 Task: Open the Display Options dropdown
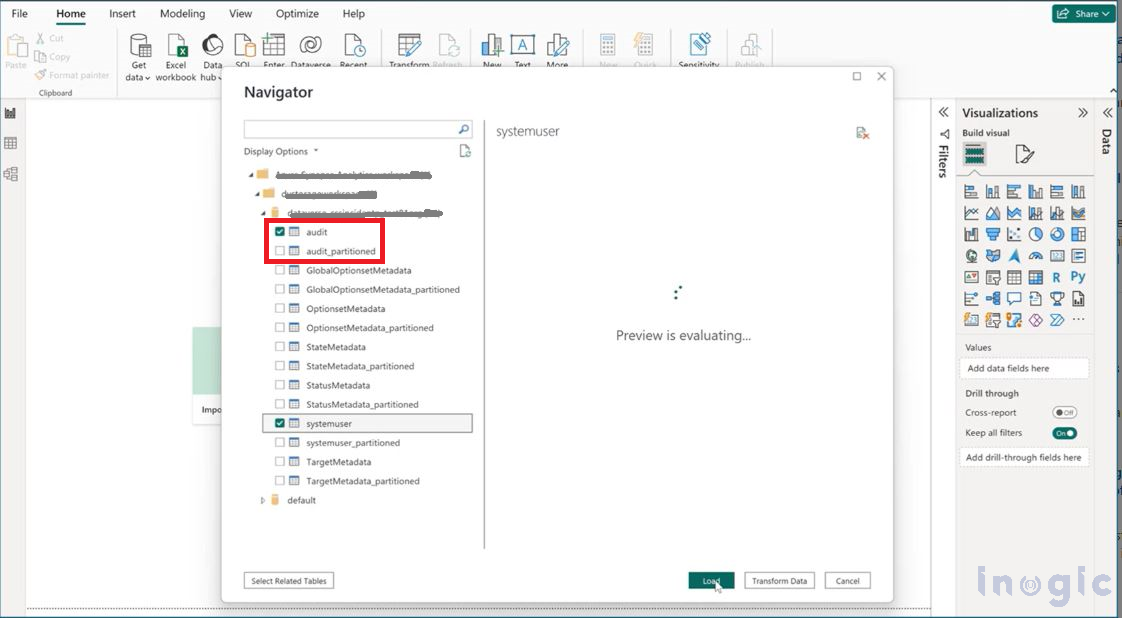[x=280, y=152]
